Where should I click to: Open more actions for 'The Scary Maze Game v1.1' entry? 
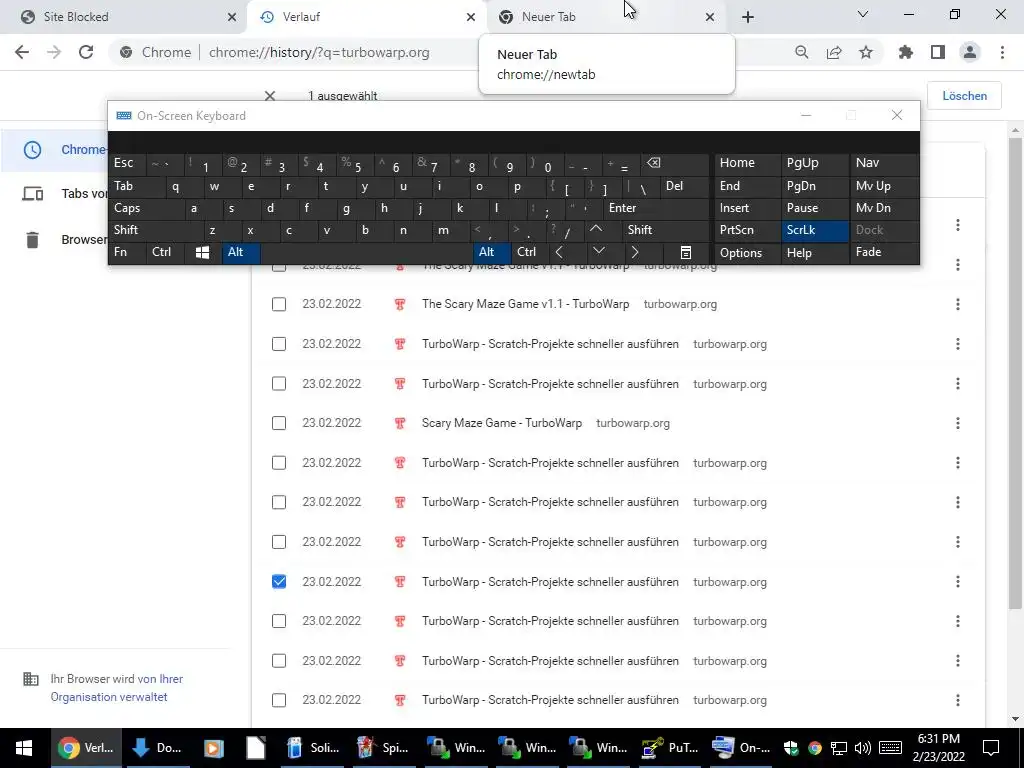(x=957, y=304)
